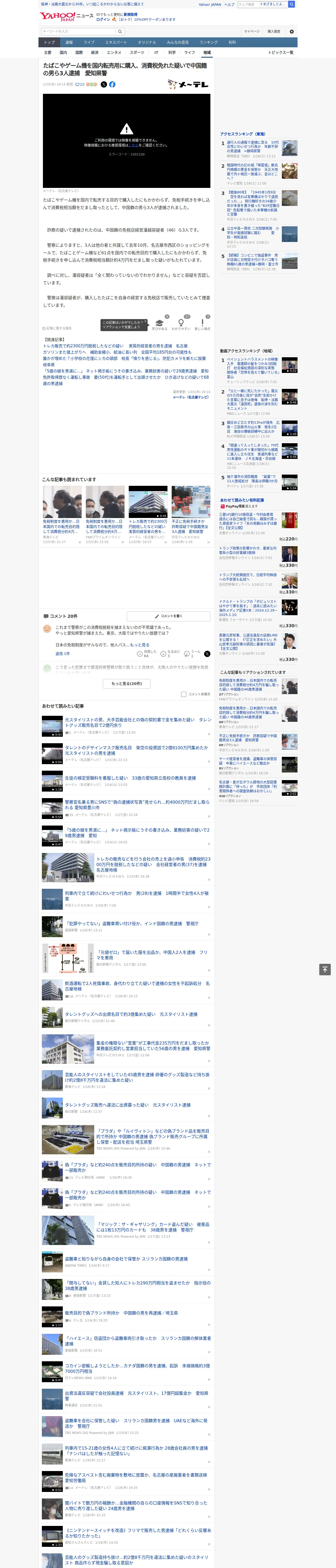
Task: Click the わかりやすい lightbulb reaction
Action: [x=181, y=323]
